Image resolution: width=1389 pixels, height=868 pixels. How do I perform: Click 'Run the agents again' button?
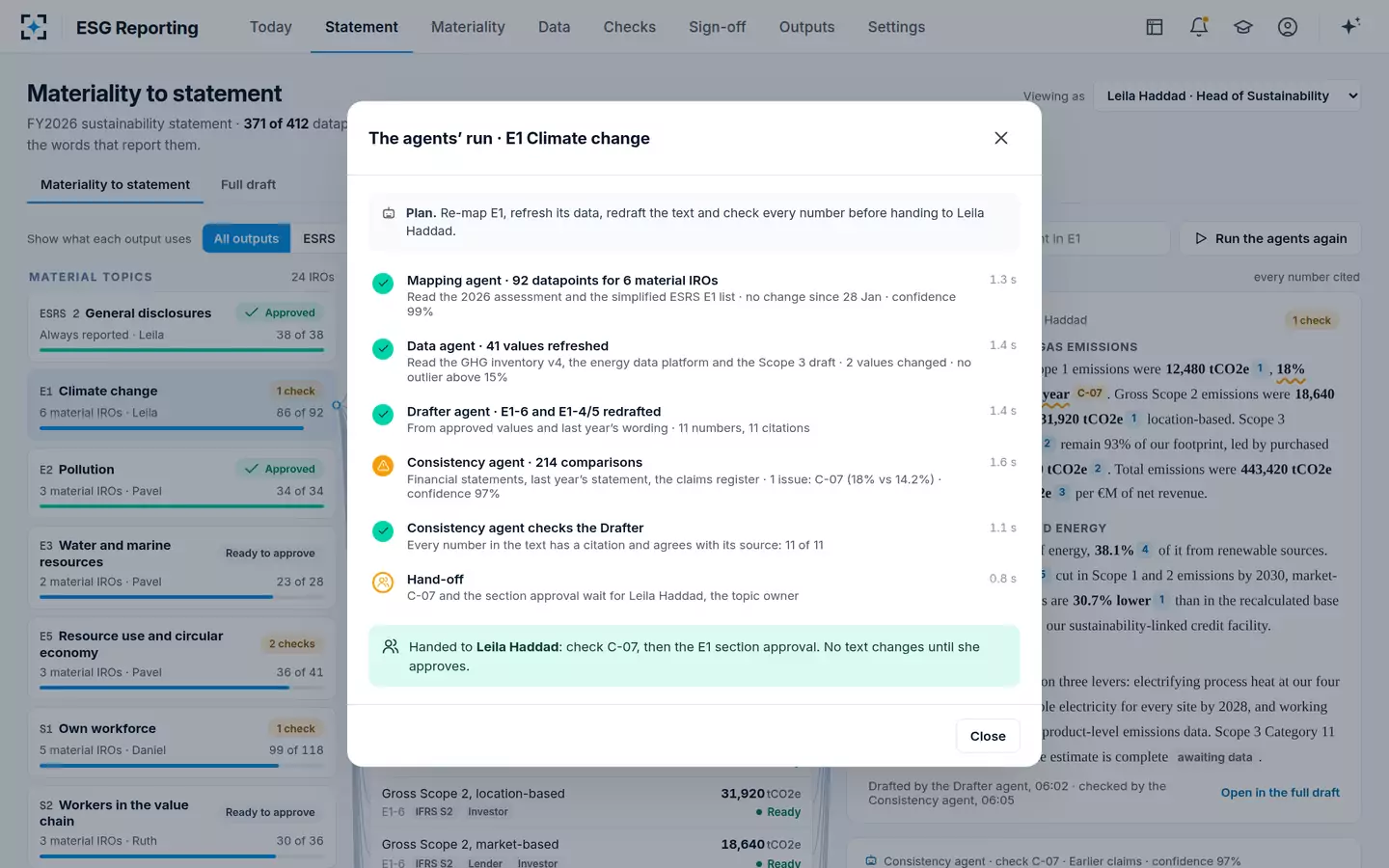click(1270, 238)
